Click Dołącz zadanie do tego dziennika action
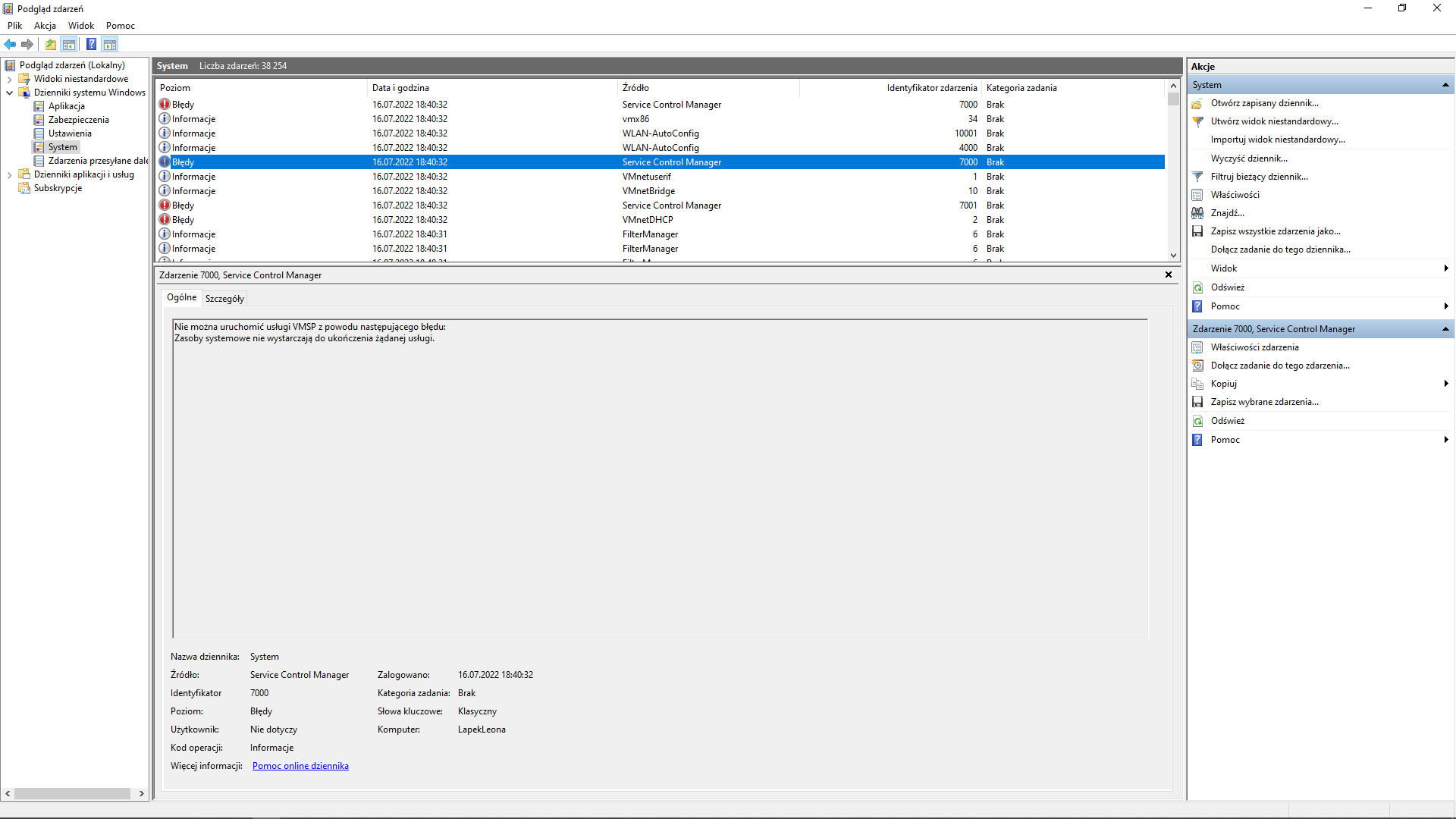This screenshot has width=1456, height=819. [1280, 249]
